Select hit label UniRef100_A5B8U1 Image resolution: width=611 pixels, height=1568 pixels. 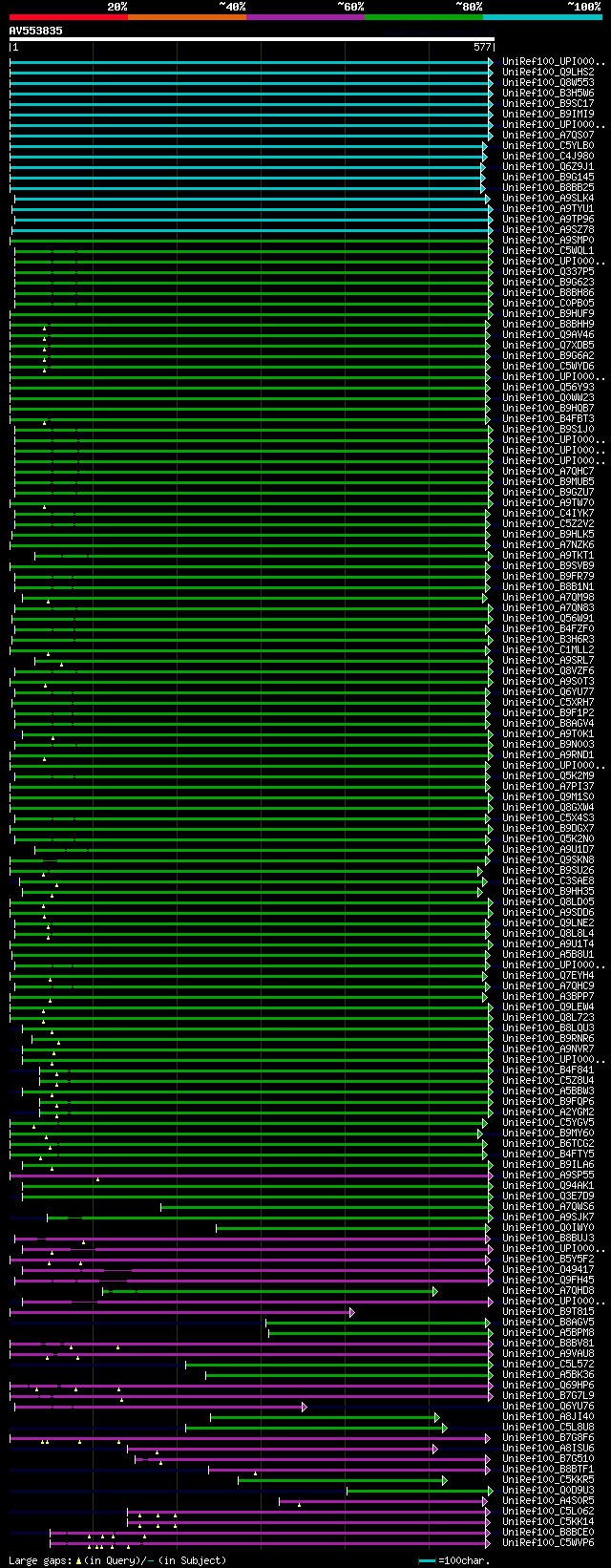548,954
